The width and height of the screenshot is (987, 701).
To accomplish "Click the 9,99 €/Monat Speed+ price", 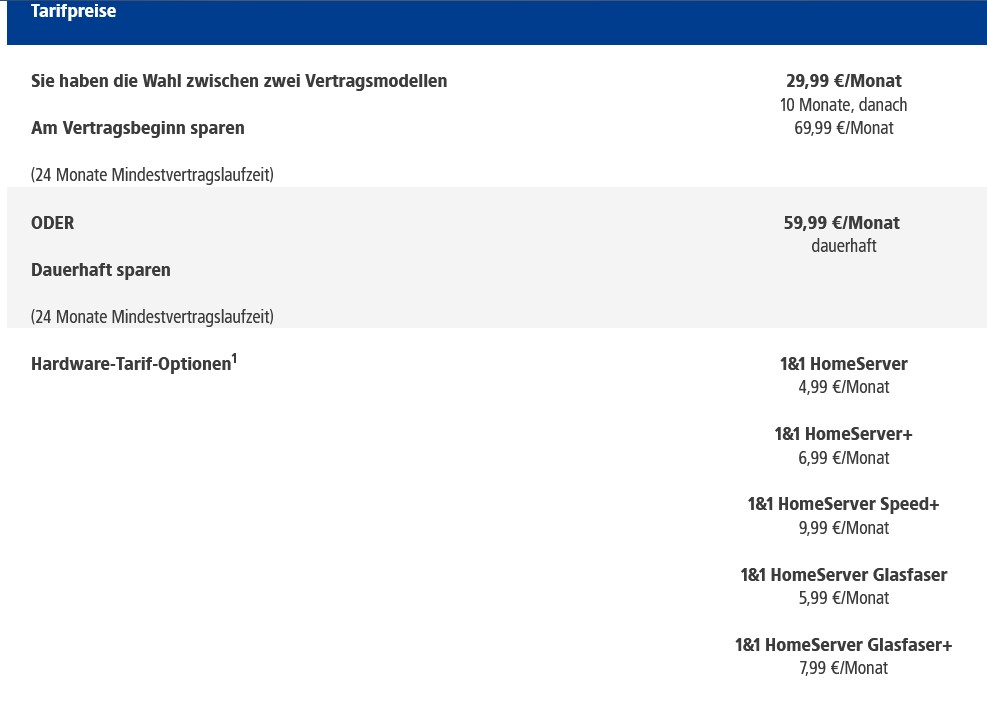I will click(843, 528).
